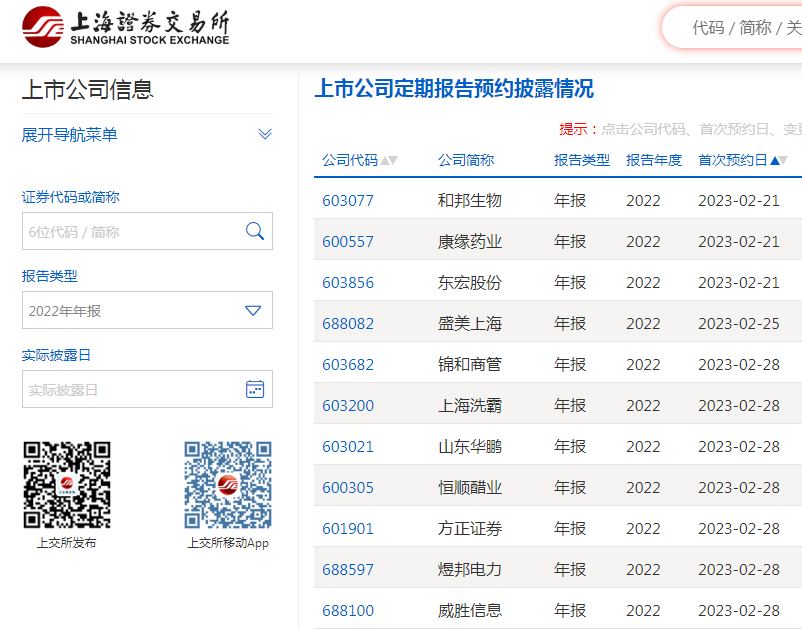Click company code 688100 link

coord(348,611)
